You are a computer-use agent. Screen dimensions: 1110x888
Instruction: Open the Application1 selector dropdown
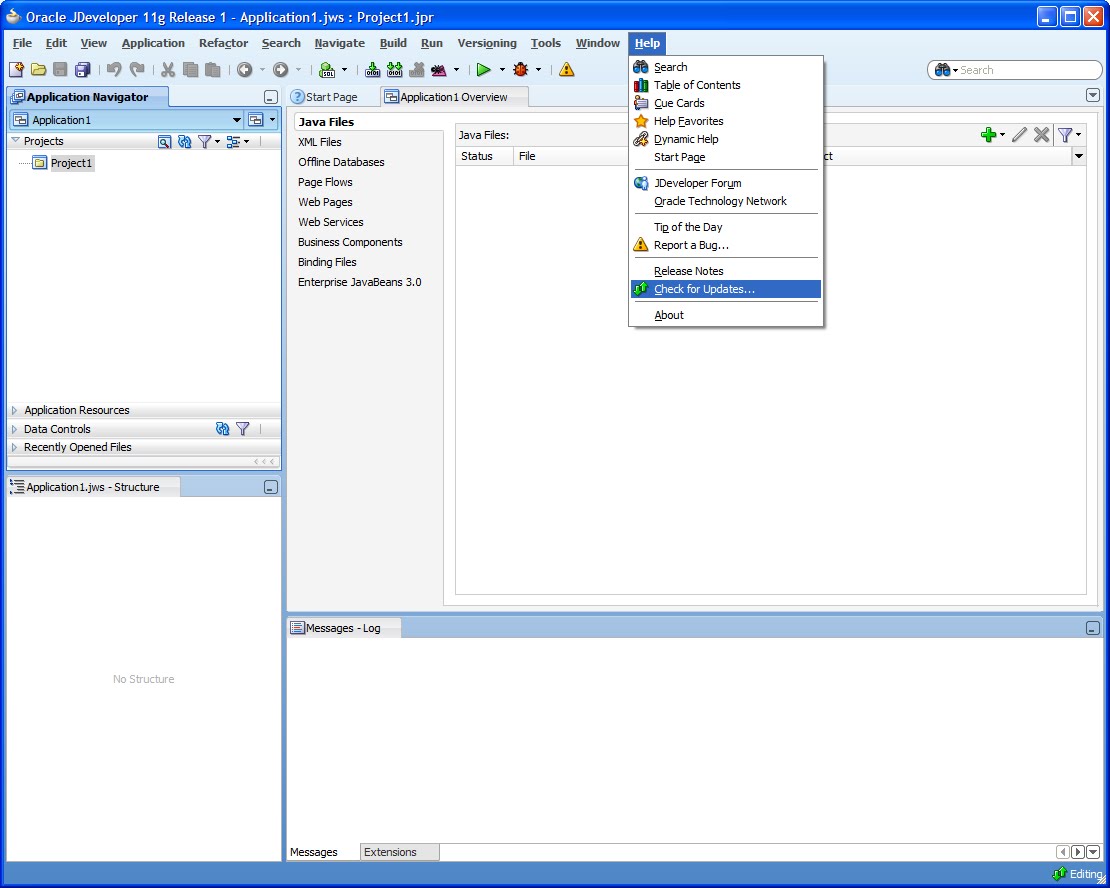click(236, 120)
